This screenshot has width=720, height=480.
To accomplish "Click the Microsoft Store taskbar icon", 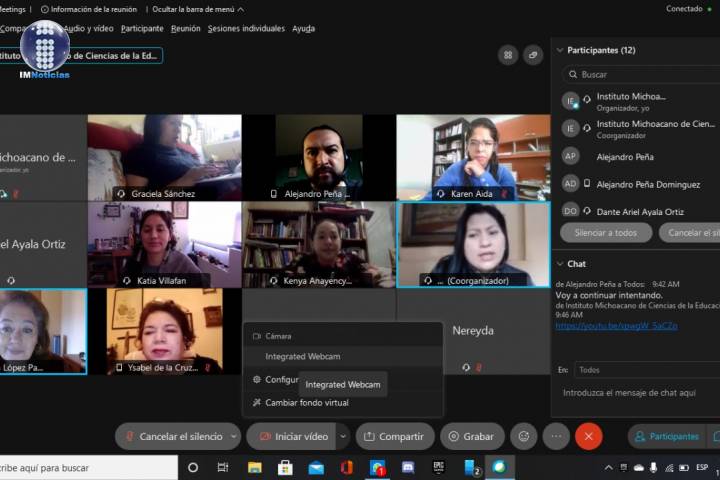I will pos(285,468).
